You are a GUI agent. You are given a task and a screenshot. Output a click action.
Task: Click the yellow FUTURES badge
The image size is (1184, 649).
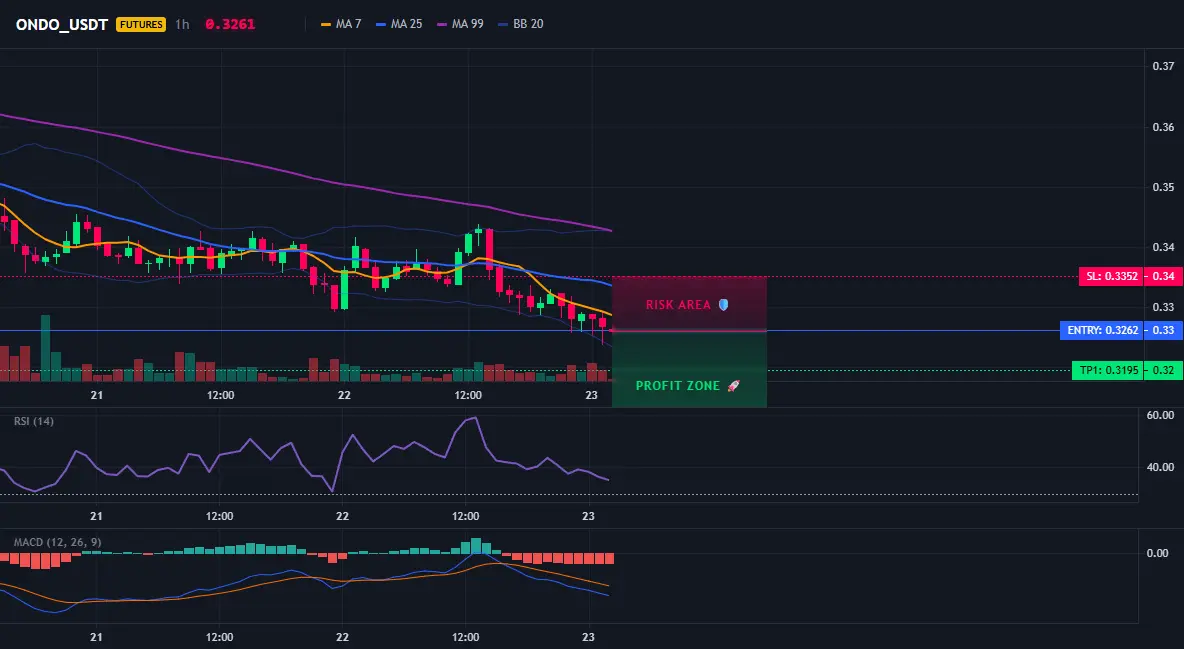tap(140, 24)
